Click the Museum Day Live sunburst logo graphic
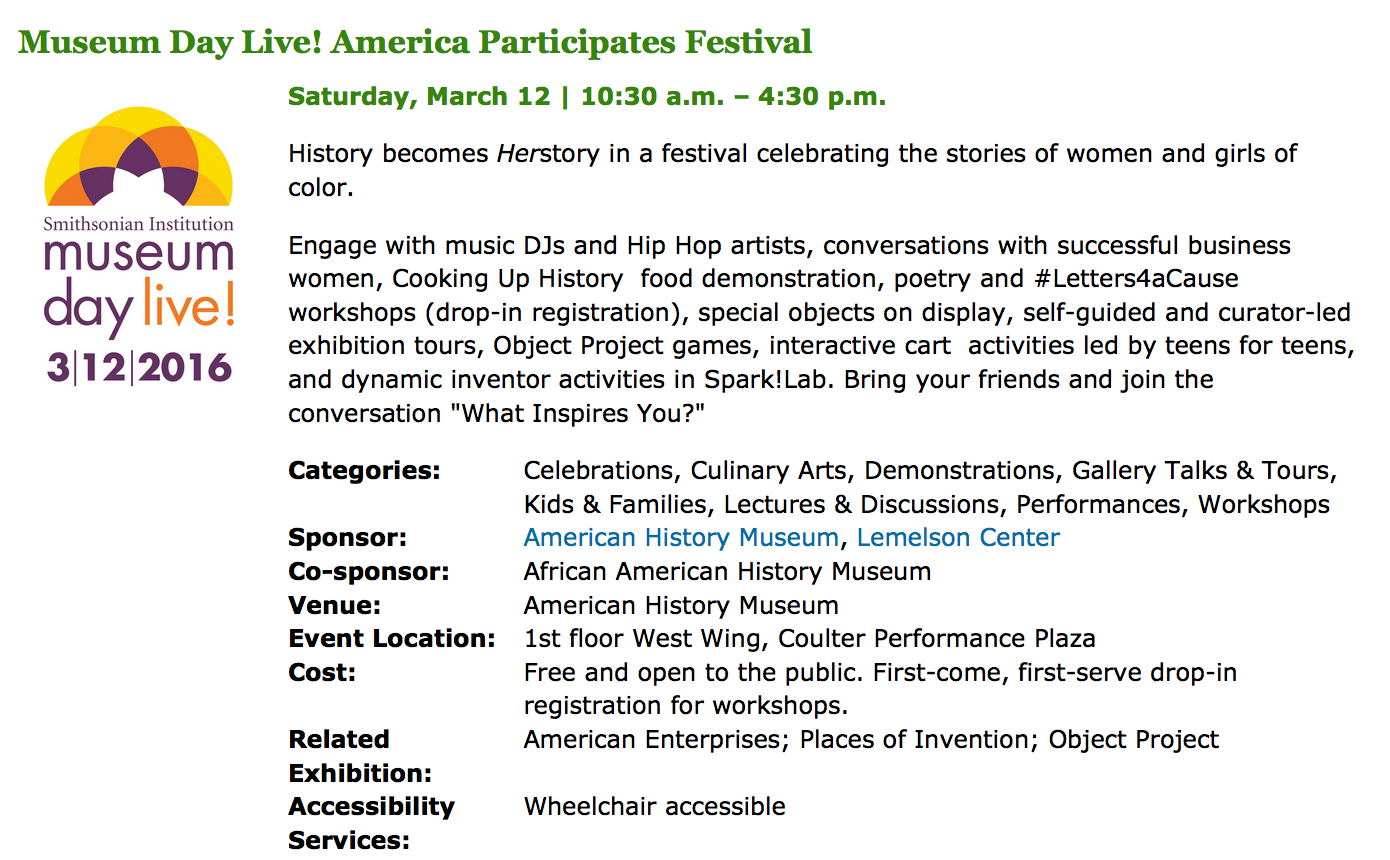The image size is (1390, 860). point(139,157)
